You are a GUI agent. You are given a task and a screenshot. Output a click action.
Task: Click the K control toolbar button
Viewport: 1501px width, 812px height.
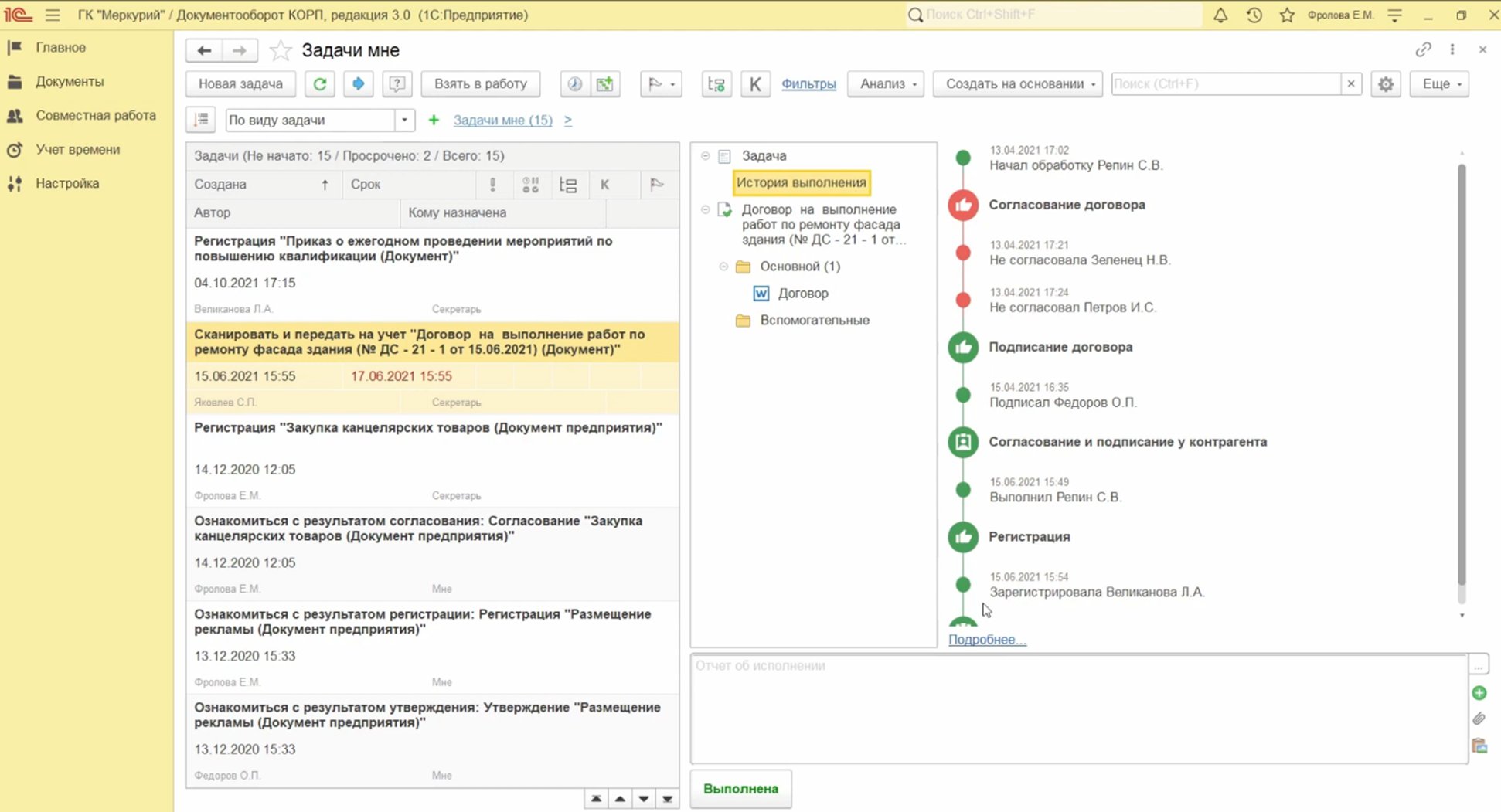pos(755,83)
